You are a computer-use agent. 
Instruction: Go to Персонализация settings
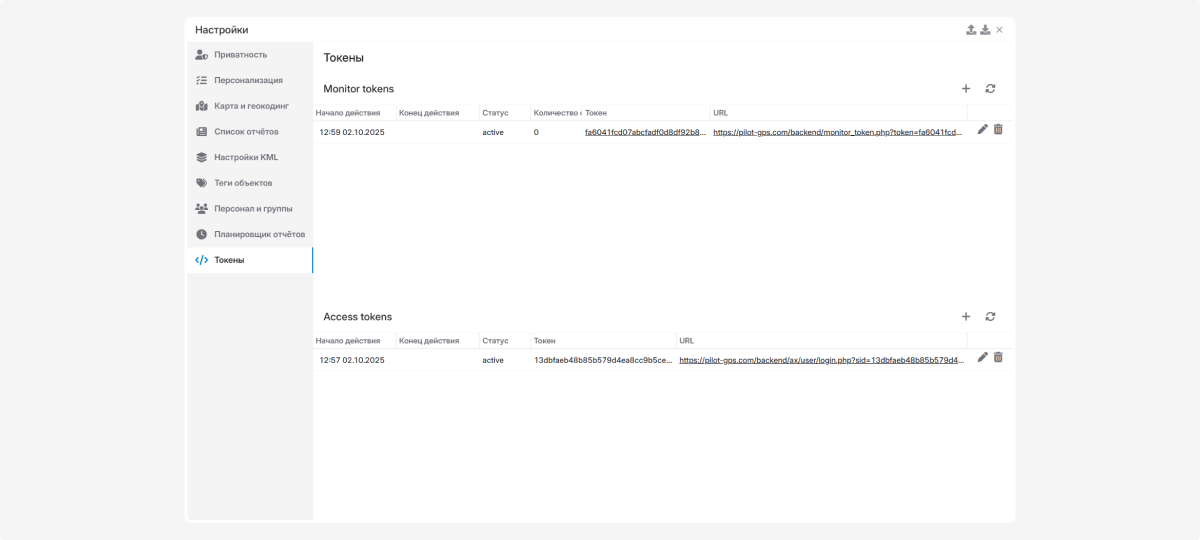click(x=248, y=80)
